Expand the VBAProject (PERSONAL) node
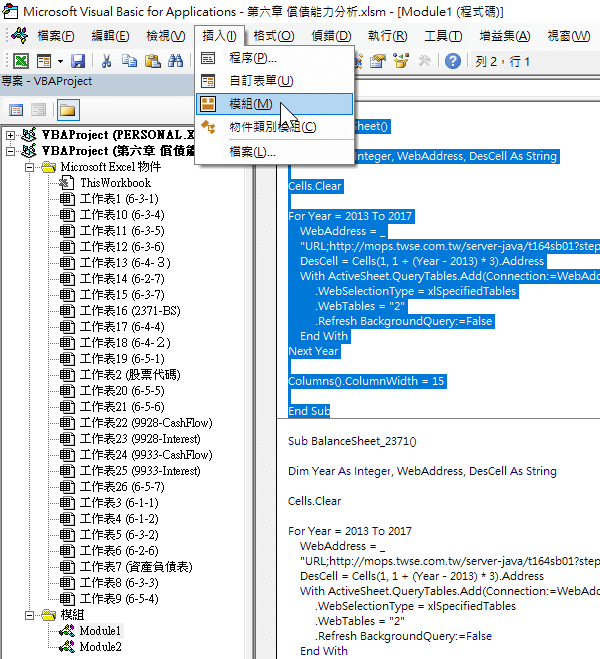 (10, 135)
